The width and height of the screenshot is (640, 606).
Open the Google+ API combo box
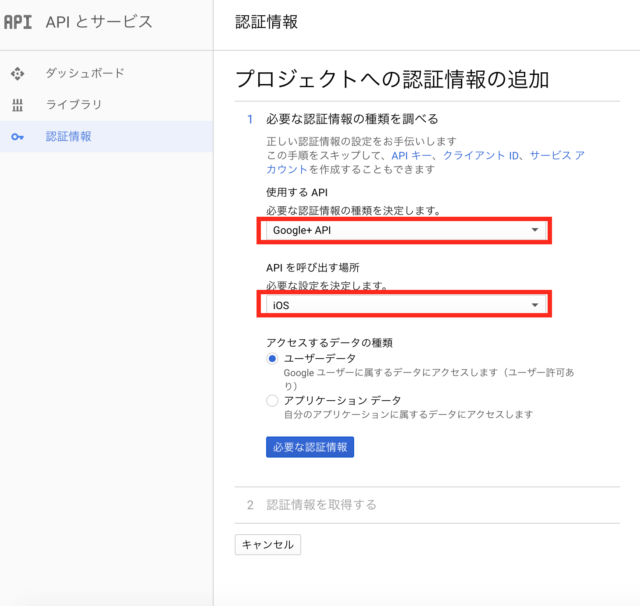tap(406, 230)
